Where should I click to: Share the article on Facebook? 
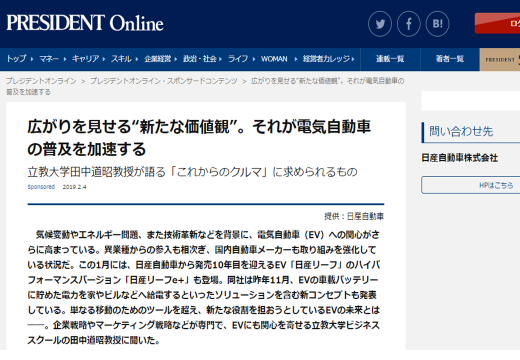click(409, 24)
